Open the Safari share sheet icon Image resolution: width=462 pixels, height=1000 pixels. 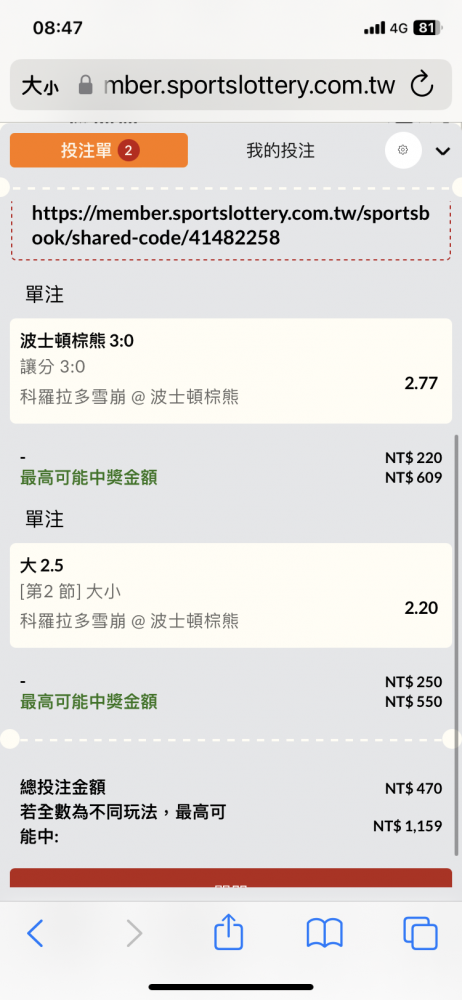228,932
